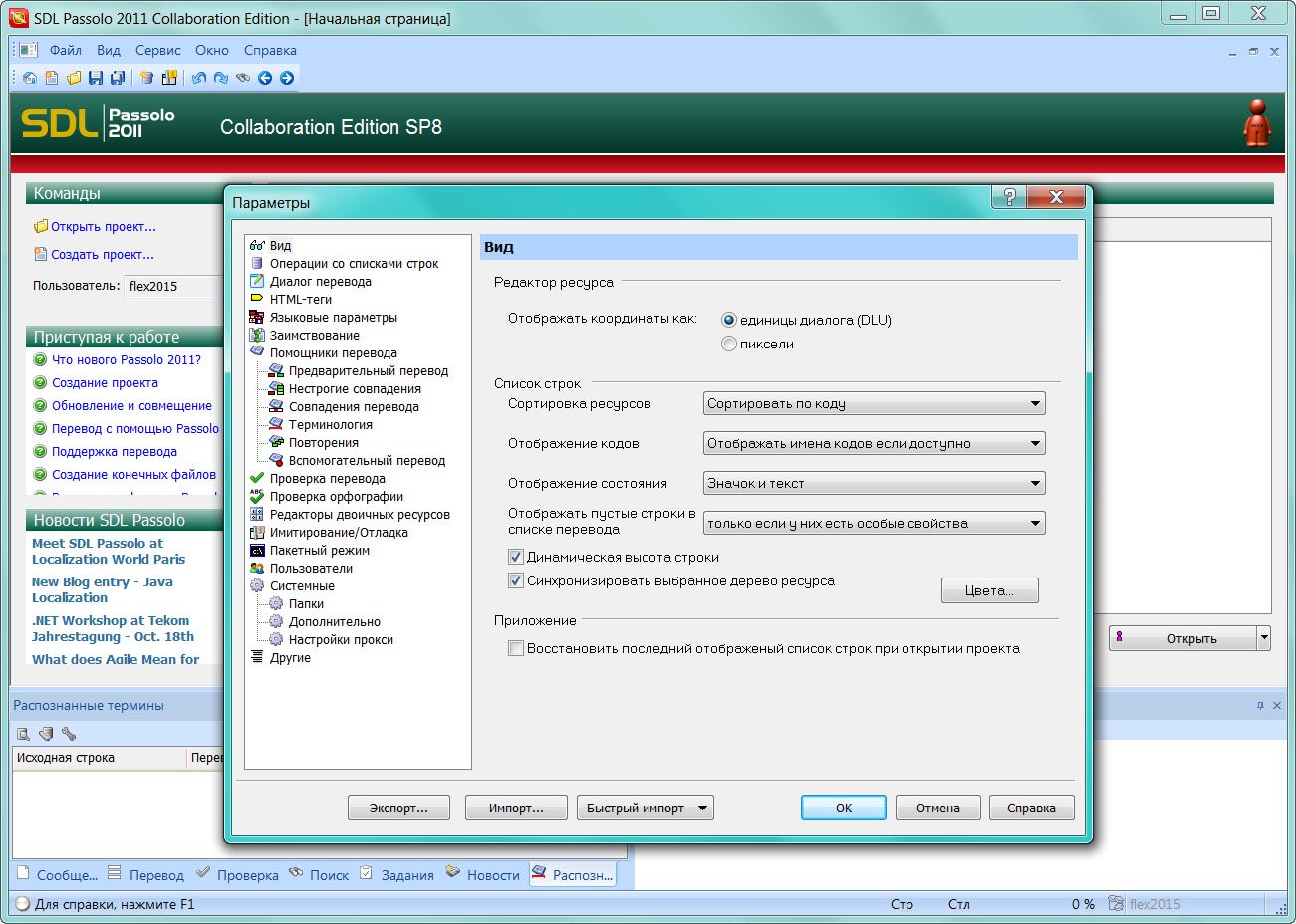Screen dimensions: 1296x924
Task: Click Исходная строка column header
Action: tap(100, 757)
